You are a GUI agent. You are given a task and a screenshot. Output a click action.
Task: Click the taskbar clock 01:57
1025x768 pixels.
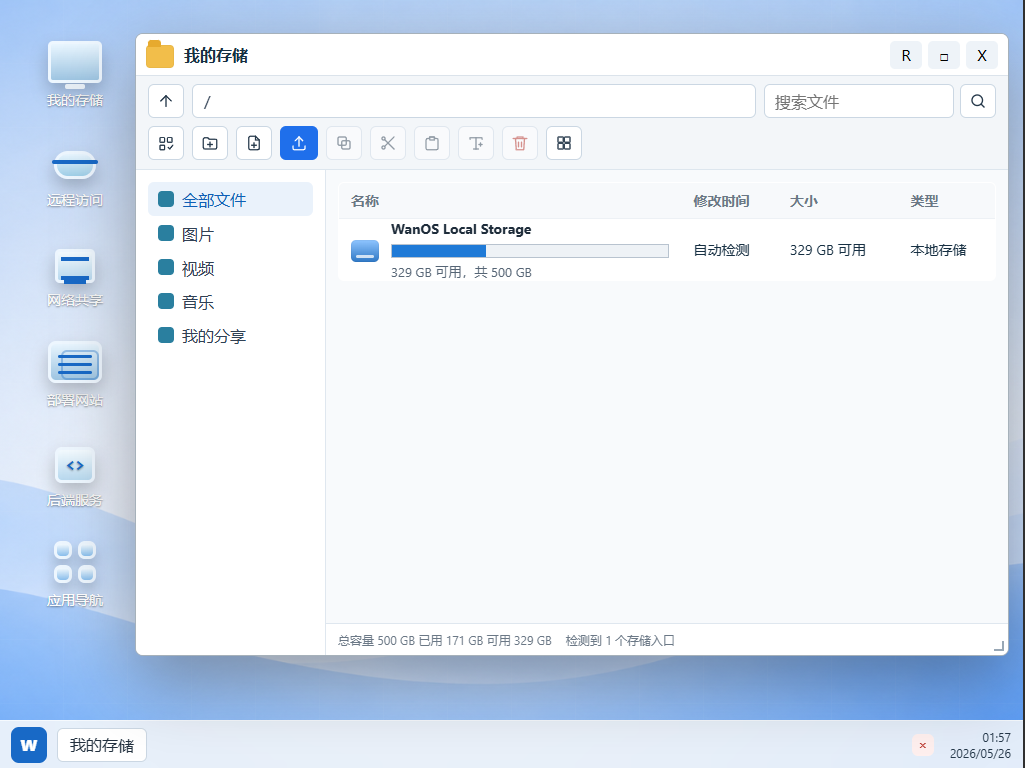pyautogui.click(x=996, y=738)
